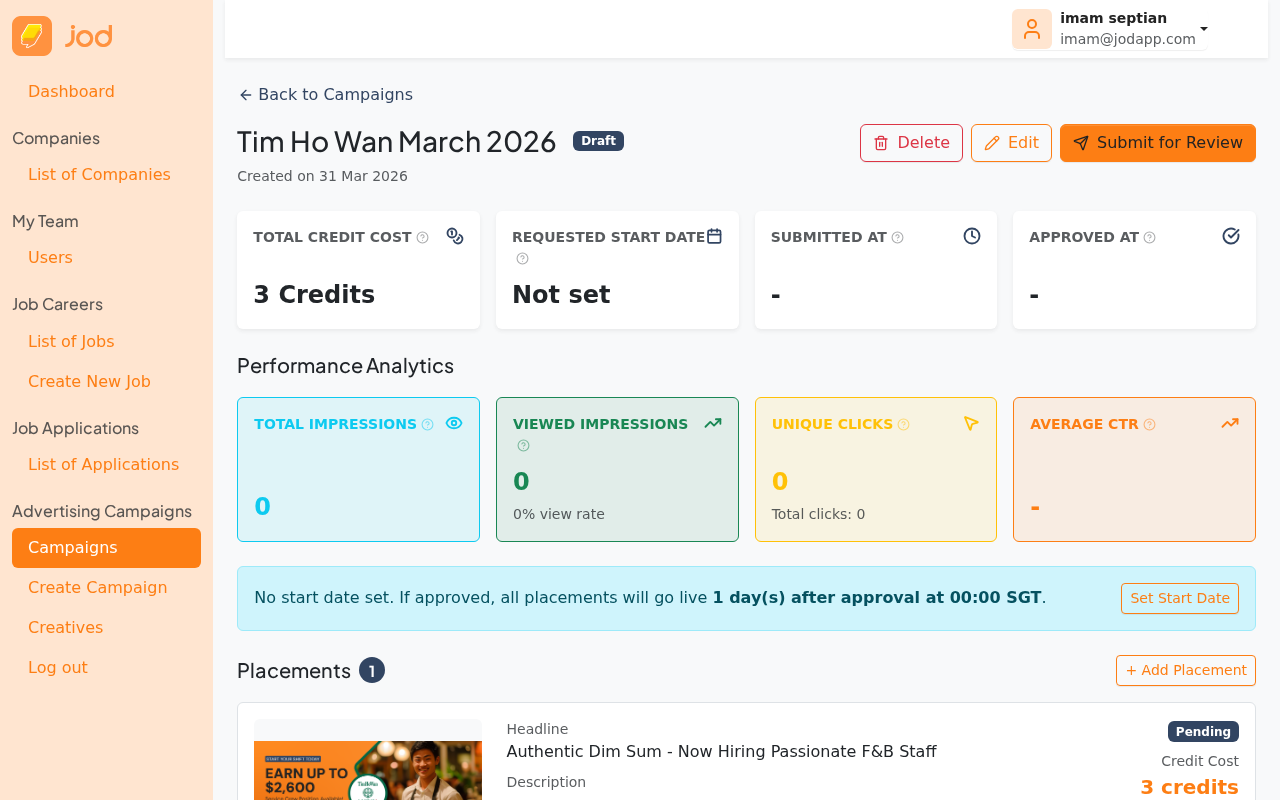Open Create Campaign in the sidebar
The width and height of the screenshot is (1280, 800).
pyautogui.click(x=97, y=588)
